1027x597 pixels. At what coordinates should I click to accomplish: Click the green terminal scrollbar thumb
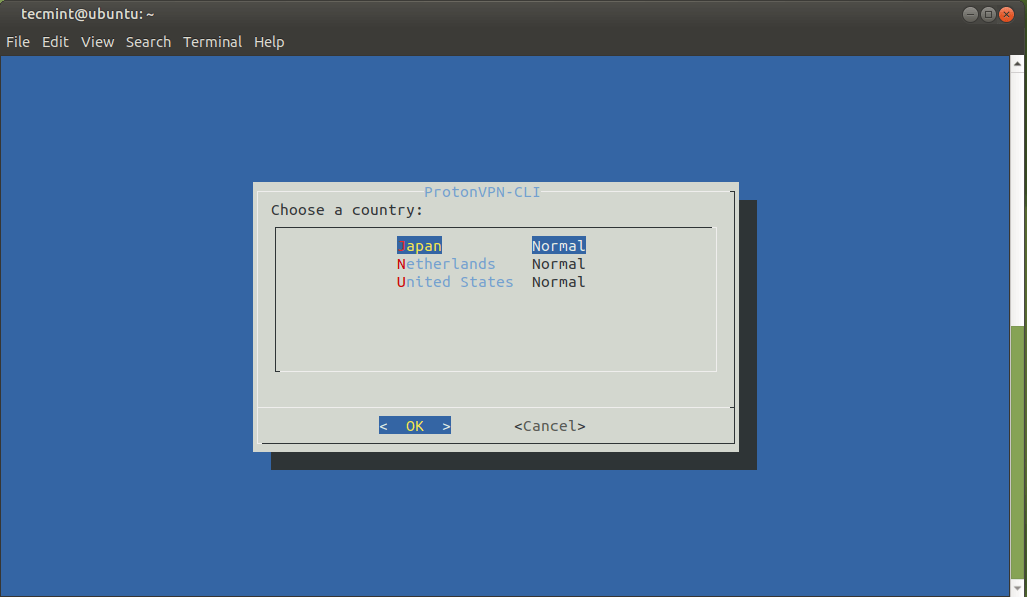pos(1017,452)
